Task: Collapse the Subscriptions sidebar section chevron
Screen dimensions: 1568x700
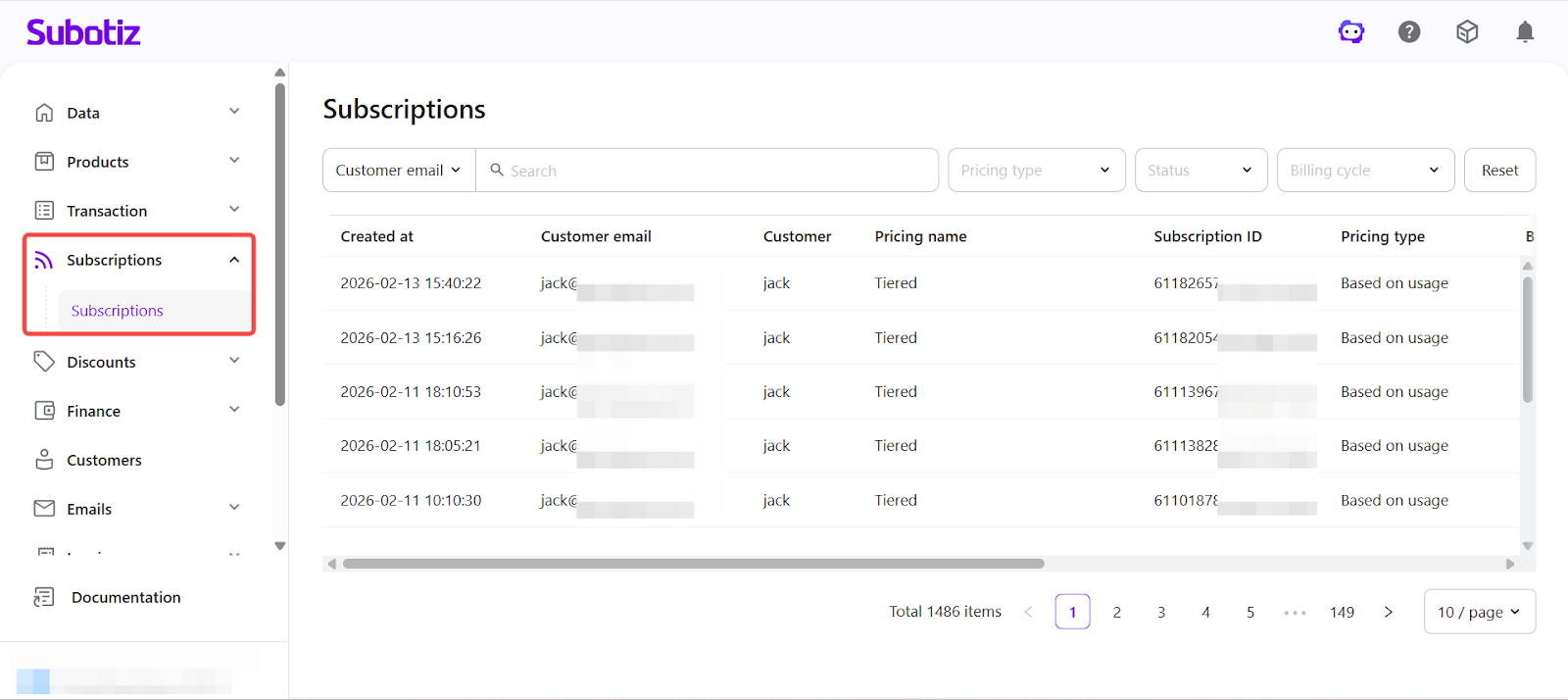Action: click(x=234, y=260)
